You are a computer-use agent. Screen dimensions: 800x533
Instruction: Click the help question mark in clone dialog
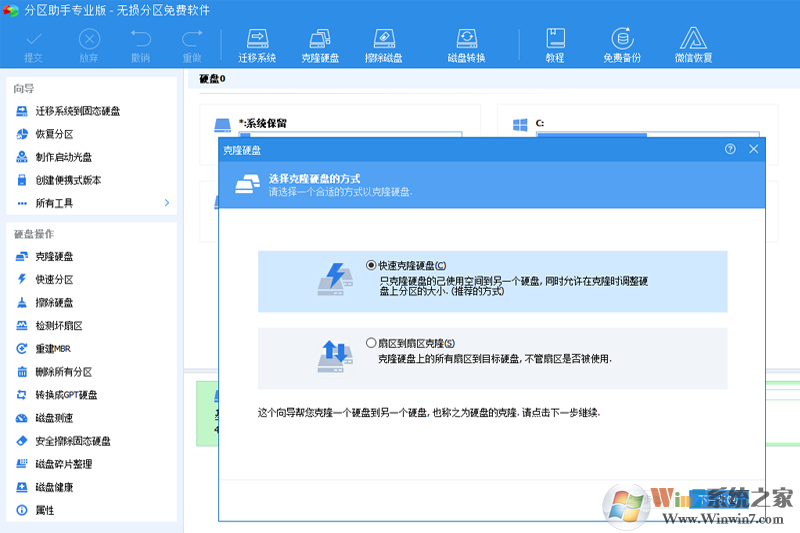point(730,149)
